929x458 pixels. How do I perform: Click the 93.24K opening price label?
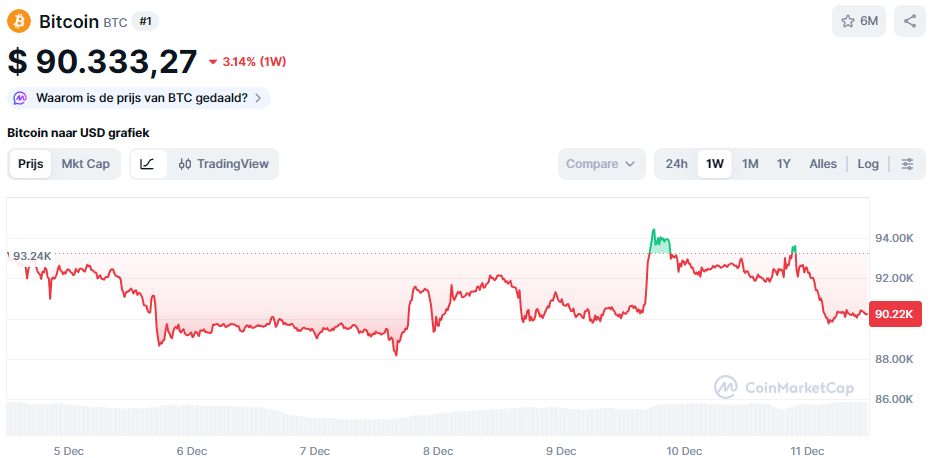pos(33,256)
